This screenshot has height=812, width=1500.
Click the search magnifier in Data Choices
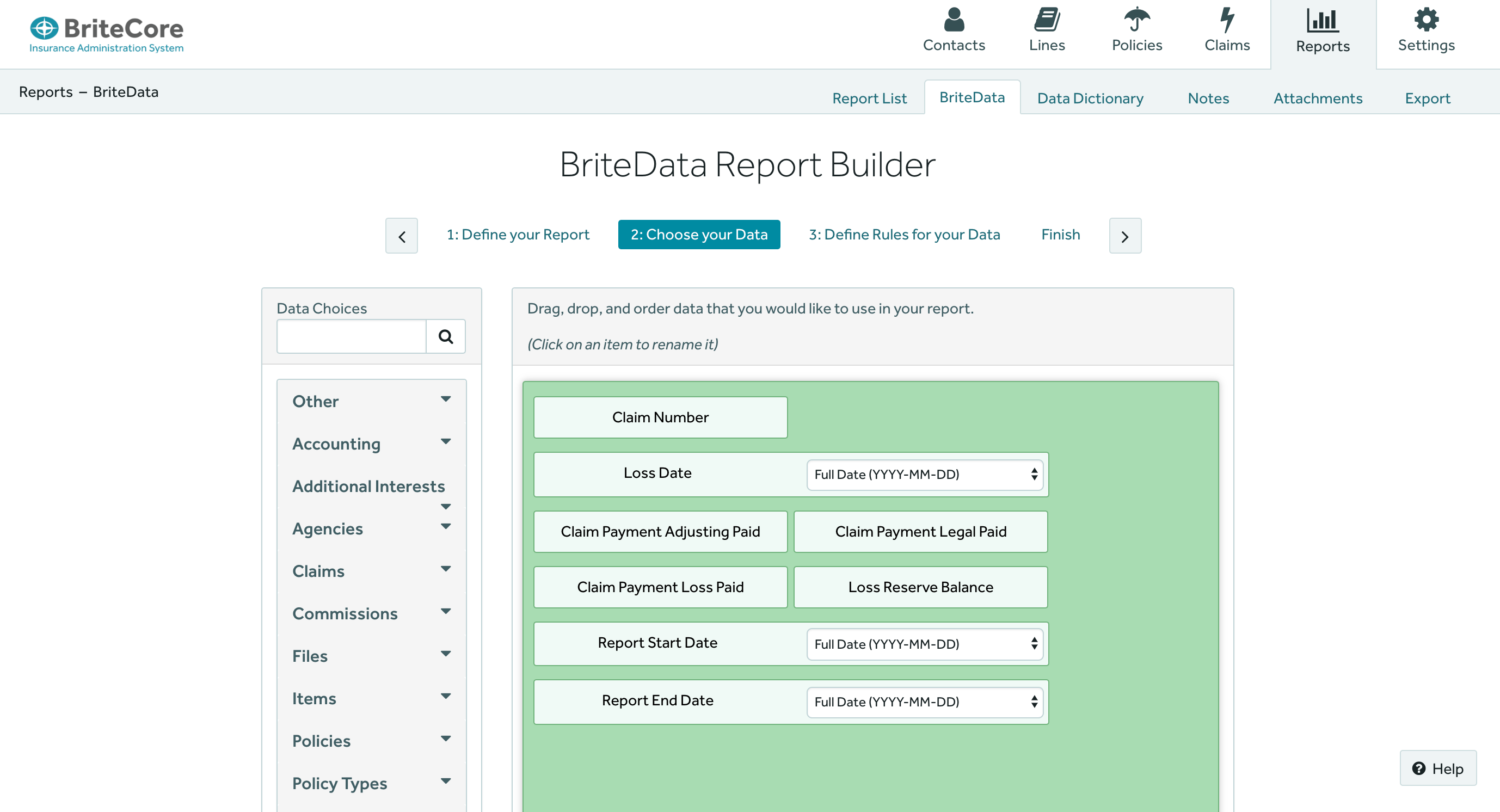click(445, 336)
